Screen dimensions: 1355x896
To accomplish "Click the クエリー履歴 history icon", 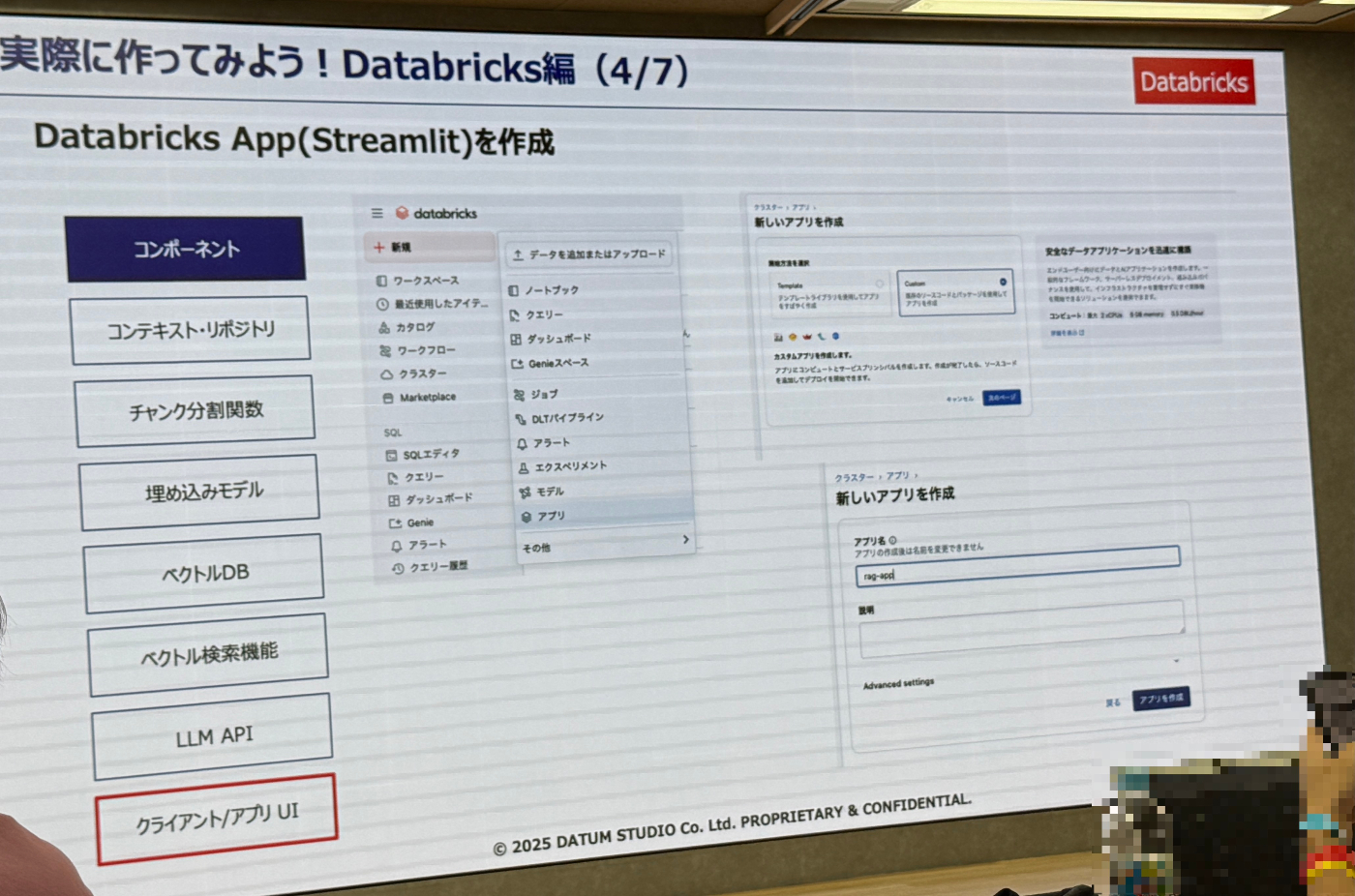I will [398, 568].
